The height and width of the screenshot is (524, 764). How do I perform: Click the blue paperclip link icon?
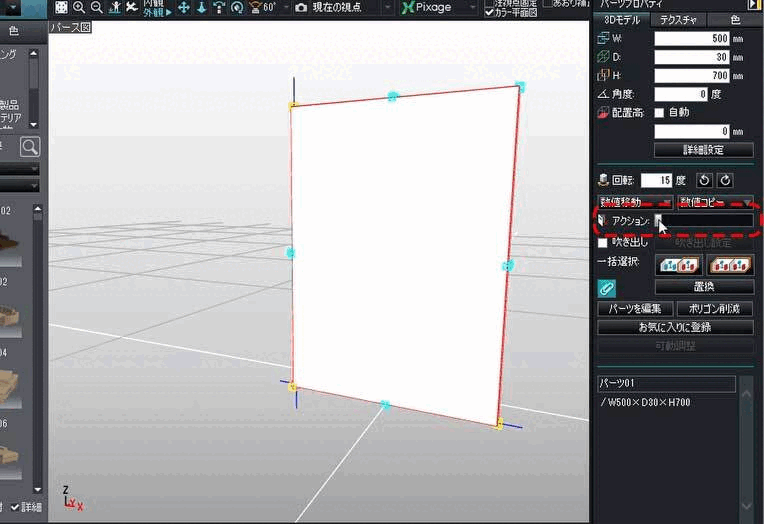(x=606, y=287)
